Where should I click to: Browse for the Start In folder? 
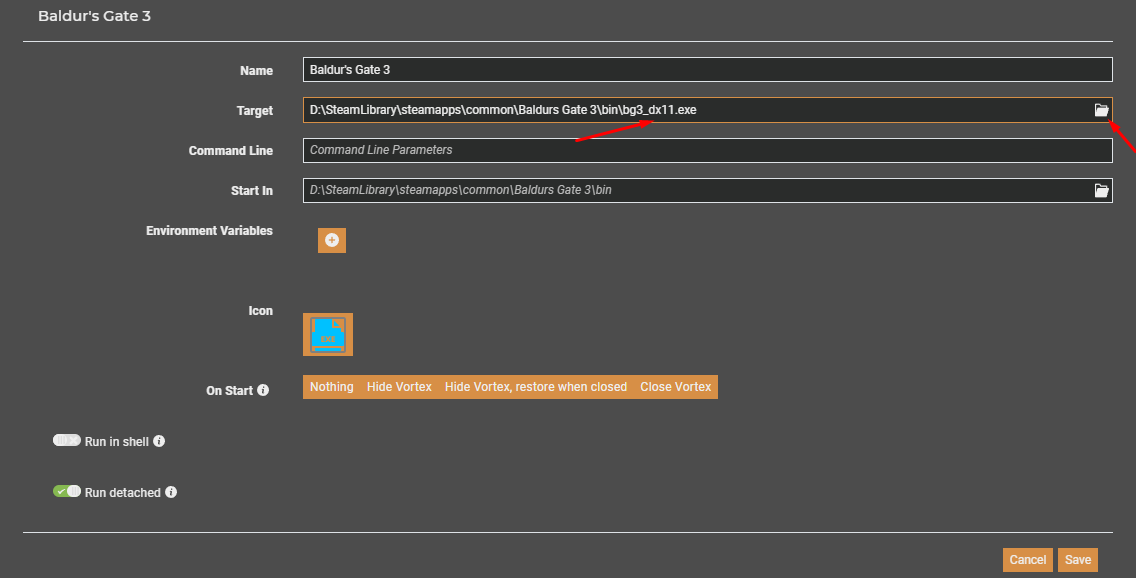(1100, 190)
